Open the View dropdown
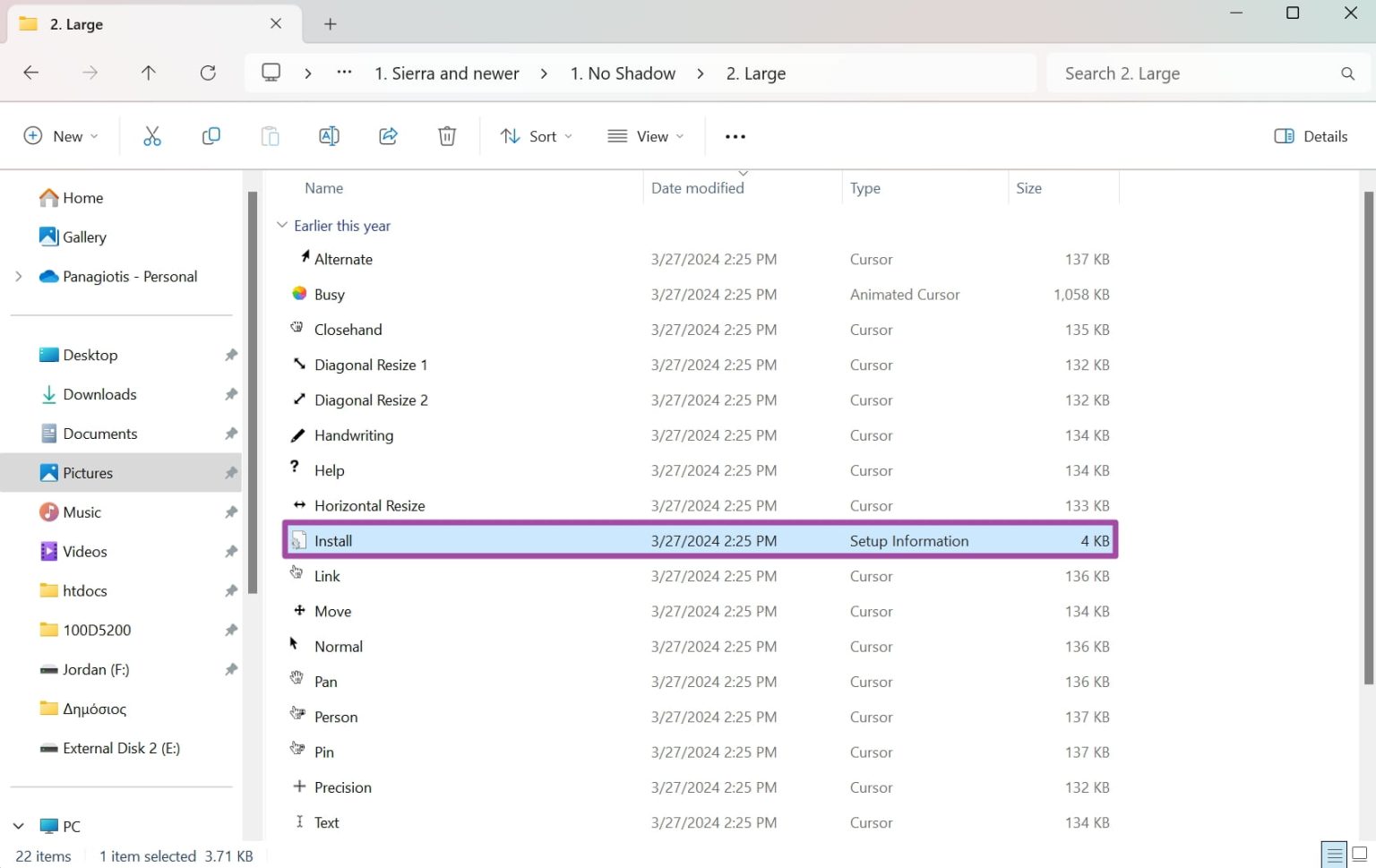This screenshot has height=868, width=1376. click(x=644, y=135)
